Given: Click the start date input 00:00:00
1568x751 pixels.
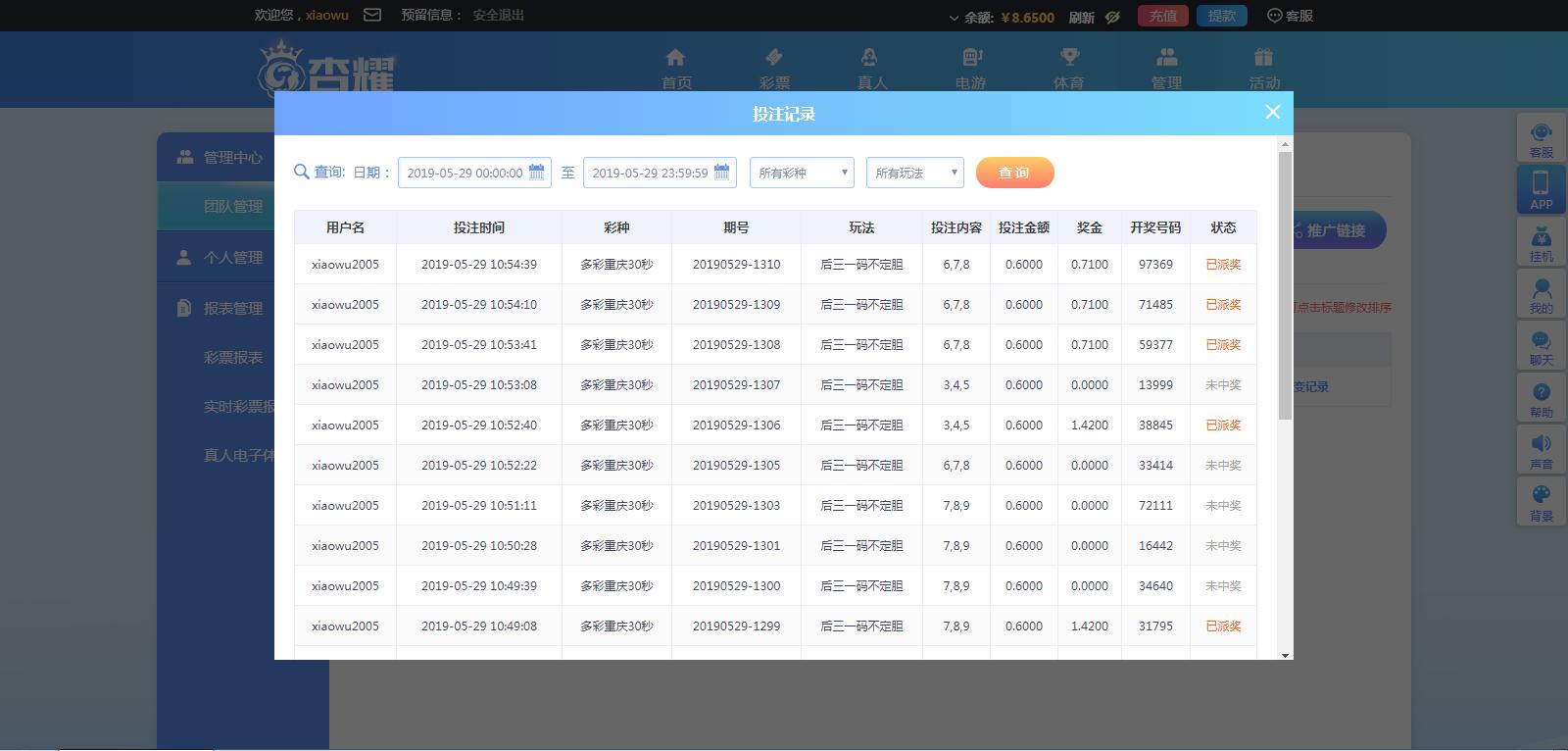Looking at the screenshot, I should pos(474,173).
